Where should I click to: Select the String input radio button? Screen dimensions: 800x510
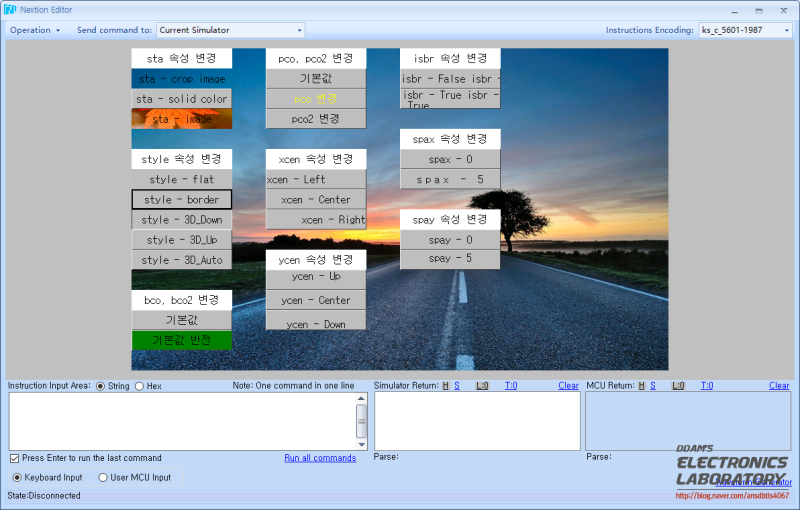101,386
